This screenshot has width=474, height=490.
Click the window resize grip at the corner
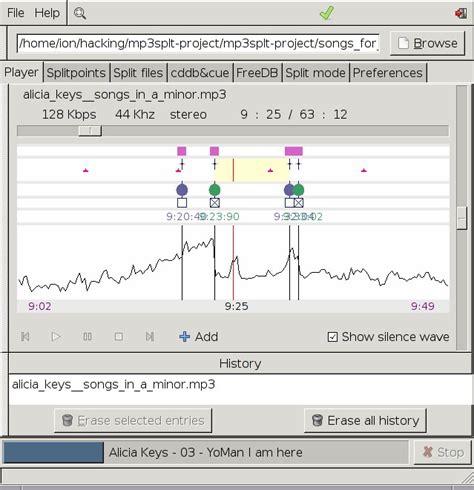(467, 479)
